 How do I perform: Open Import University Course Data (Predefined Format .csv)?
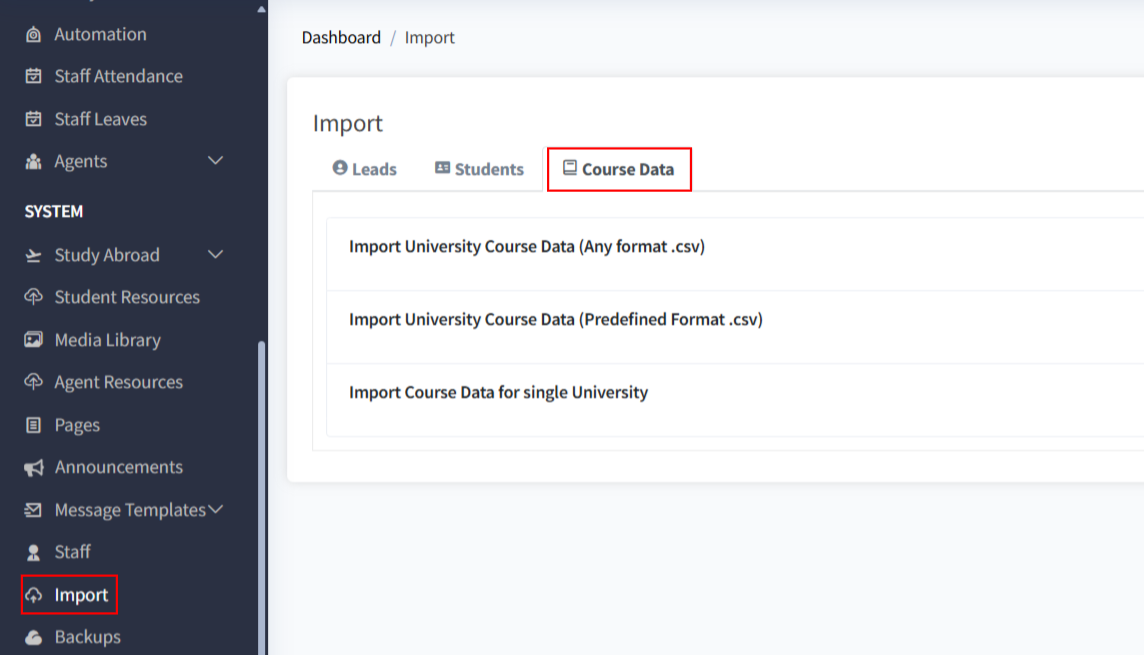pyautogui.click(x=556, y=320)
